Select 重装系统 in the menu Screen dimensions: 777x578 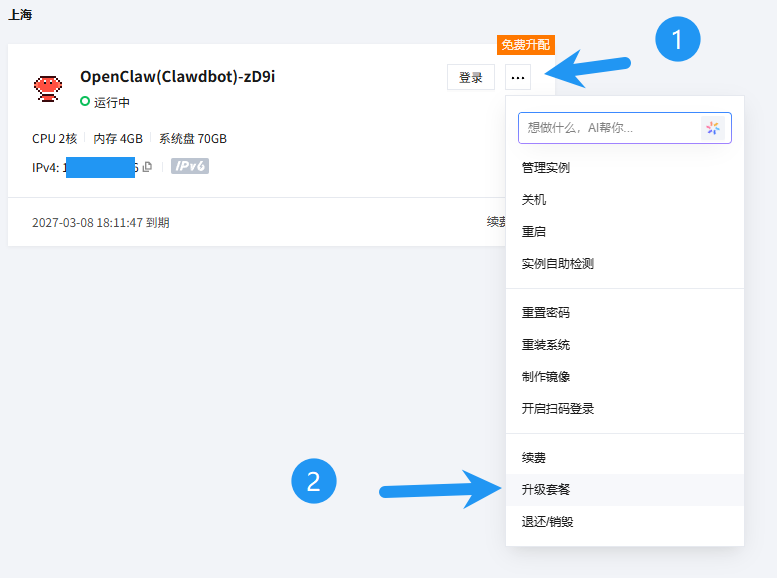click(545, 345)
